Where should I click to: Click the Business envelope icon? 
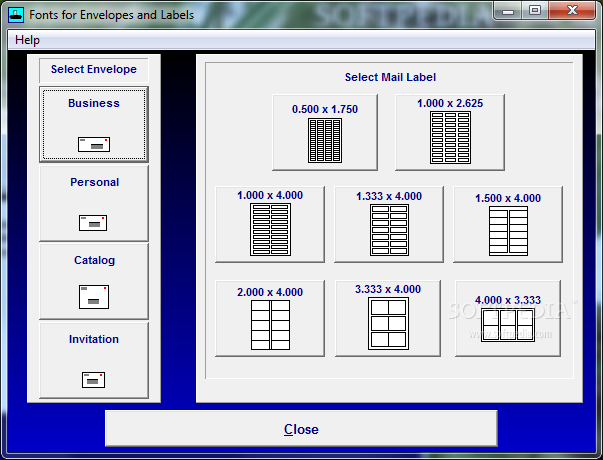[x=94, y=144]
